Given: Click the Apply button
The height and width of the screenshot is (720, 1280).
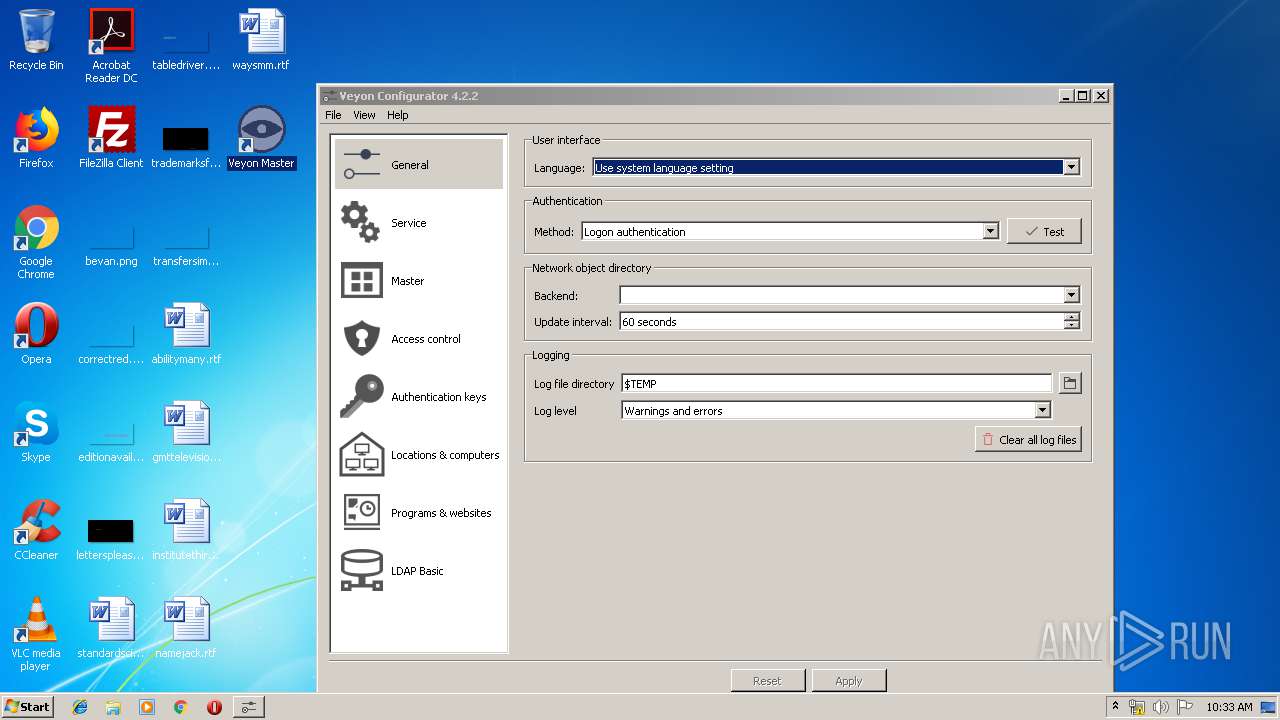Looking at the screenshot, I should [x=848, y=681].
